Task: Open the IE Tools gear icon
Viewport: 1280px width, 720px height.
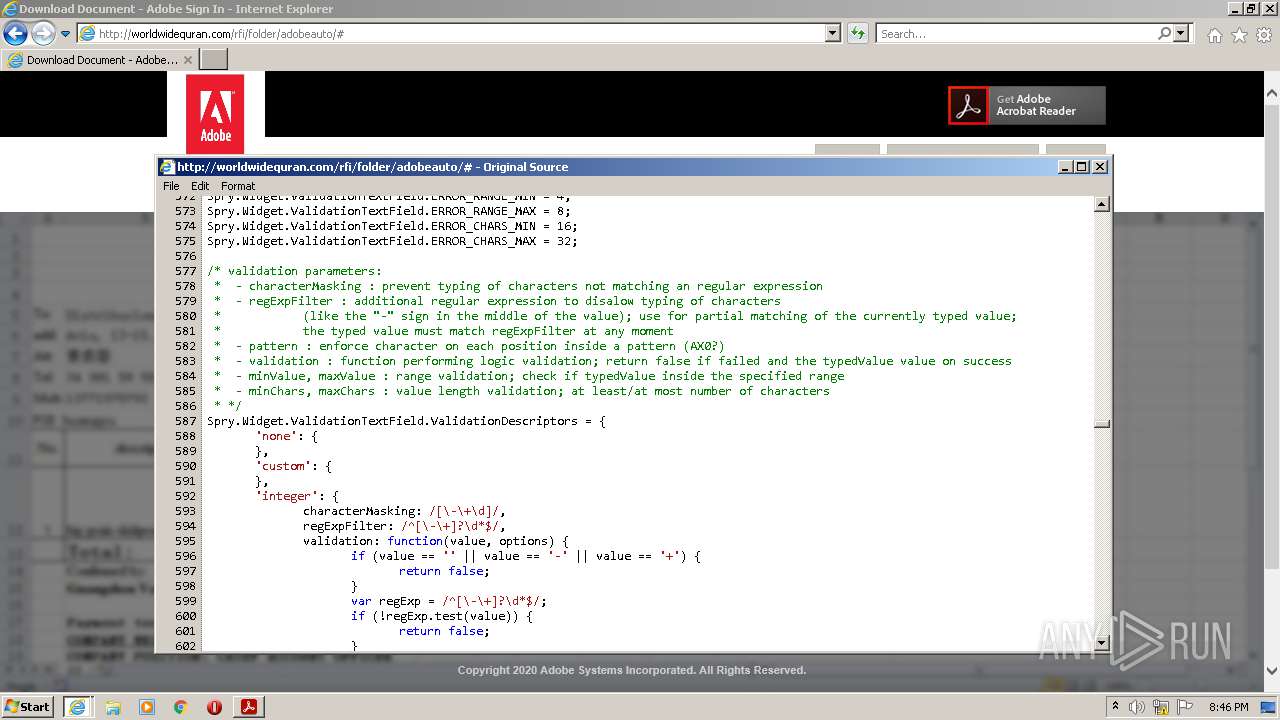Action: coord(1263,35)
